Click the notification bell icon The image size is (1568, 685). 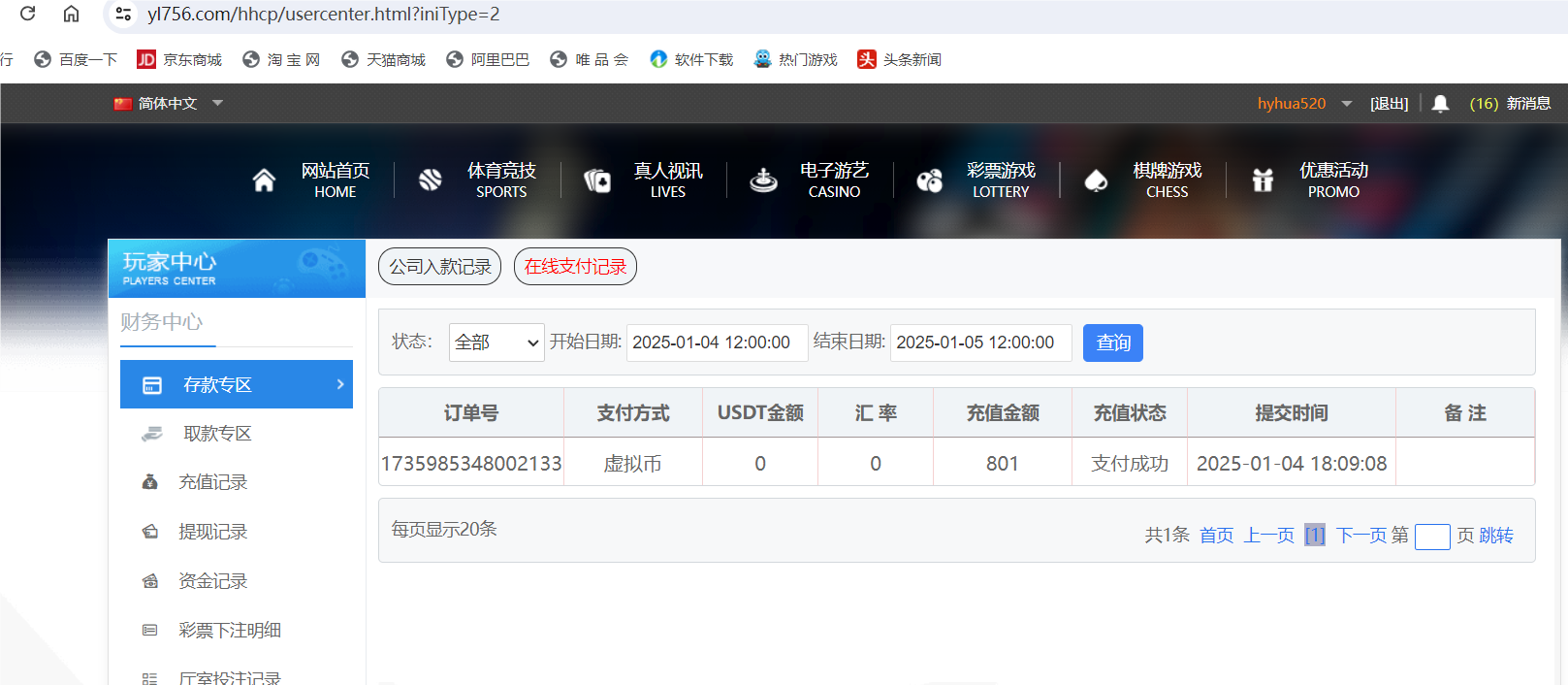tap(1440, 104)
